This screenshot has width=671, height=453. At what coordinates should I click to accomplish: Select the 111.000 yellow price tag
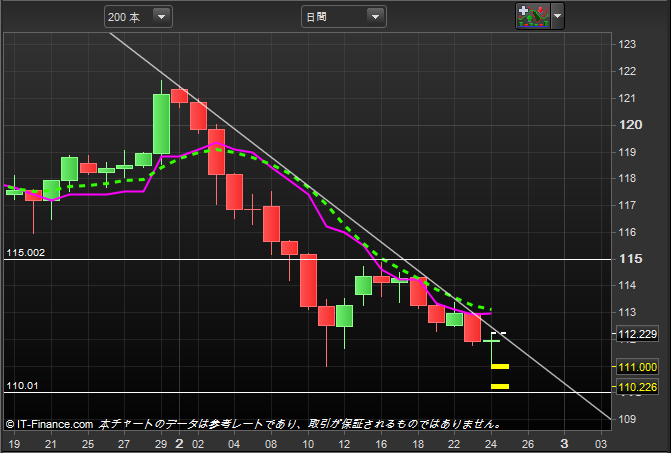pyautogui.click(x=637, y=367)
